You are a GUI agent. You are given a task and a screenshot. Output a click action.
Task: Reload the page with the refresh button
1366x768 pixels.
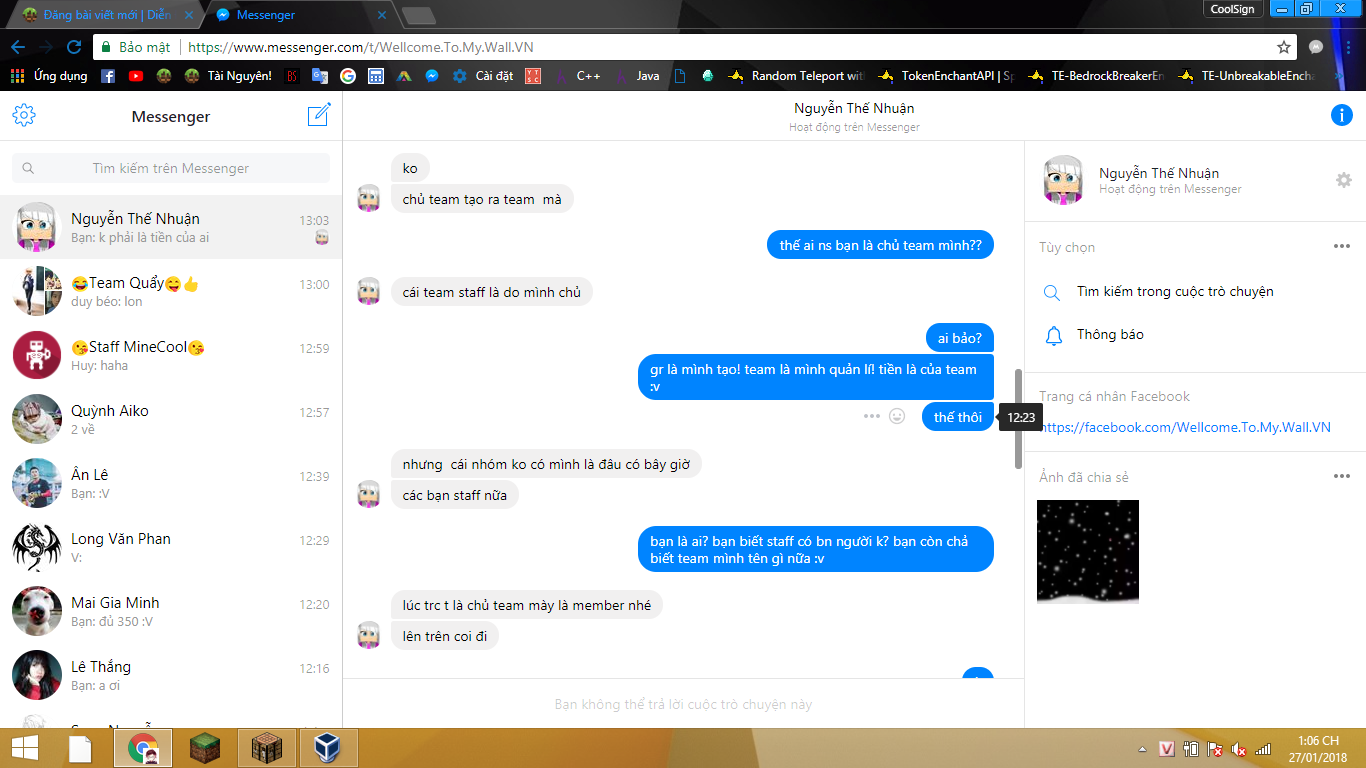coord(74,47)
